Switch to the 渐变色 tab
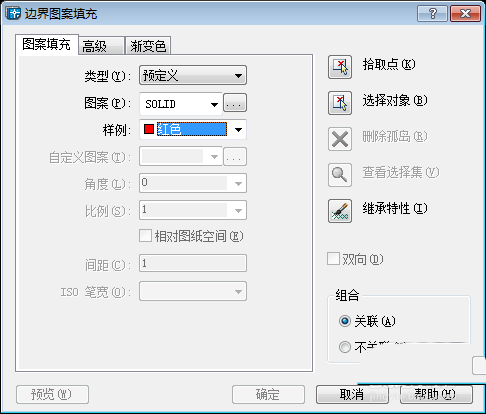Viewport: 486px width, 414px height. coord(148,46)
